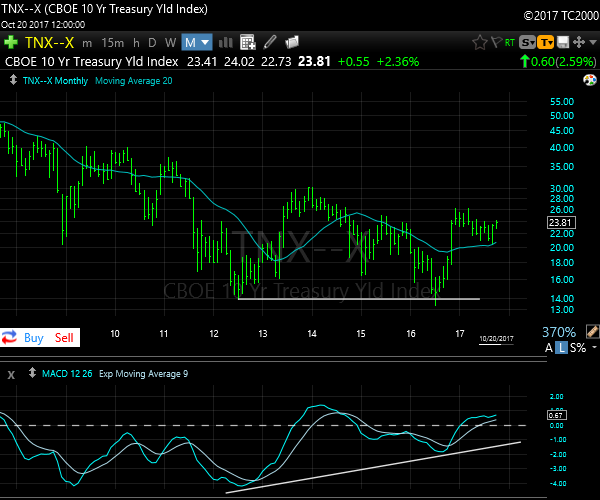600x500 pixels.
Task: Open the toolbar's rightmost dropdown arrow
Action: point(593,42)
